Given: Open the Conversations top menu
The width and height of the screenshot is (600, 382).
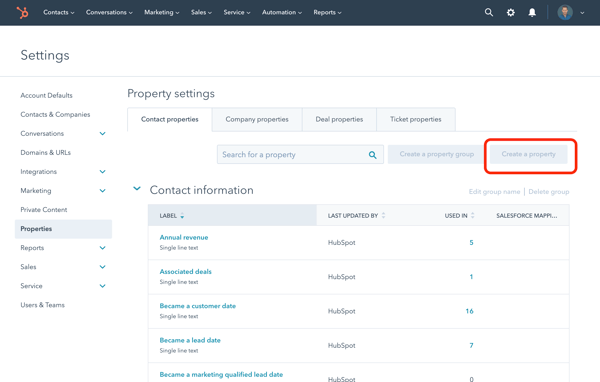Looking at the screenshot, I should click(109, 12).
